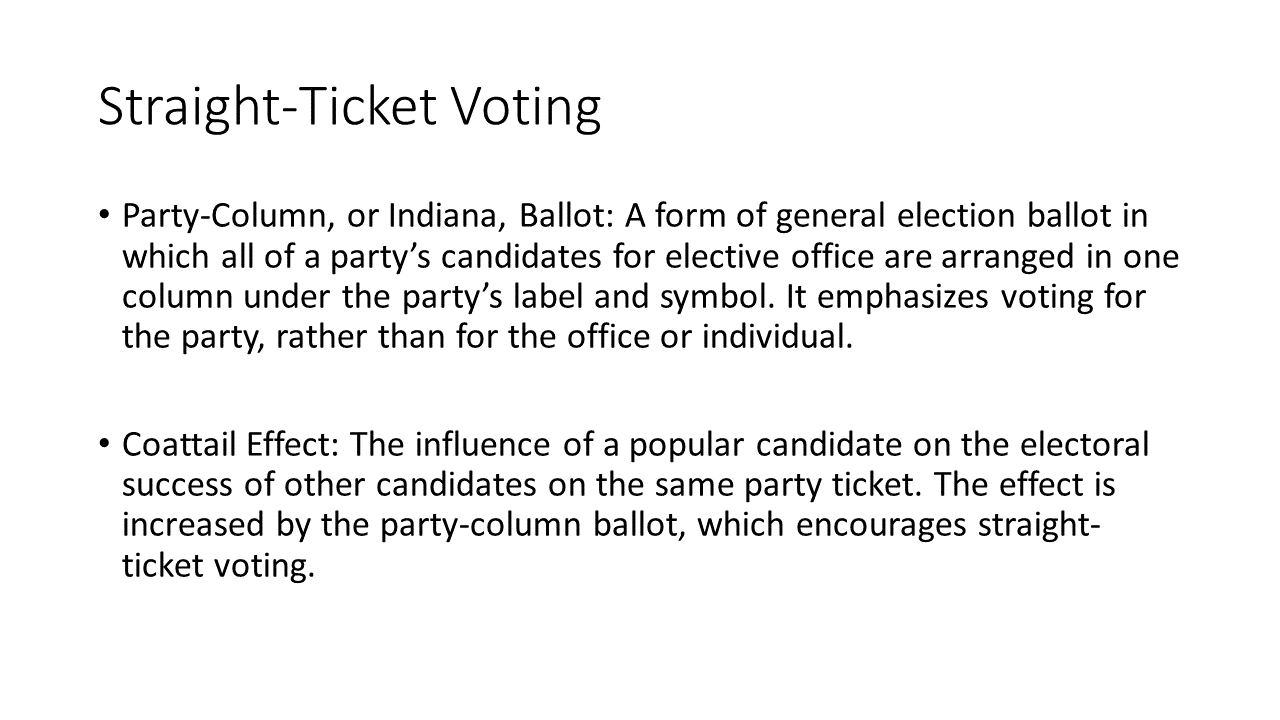Click the phrase Coattail Effect
Viewport: 1280px width, 720px height.
228,444
